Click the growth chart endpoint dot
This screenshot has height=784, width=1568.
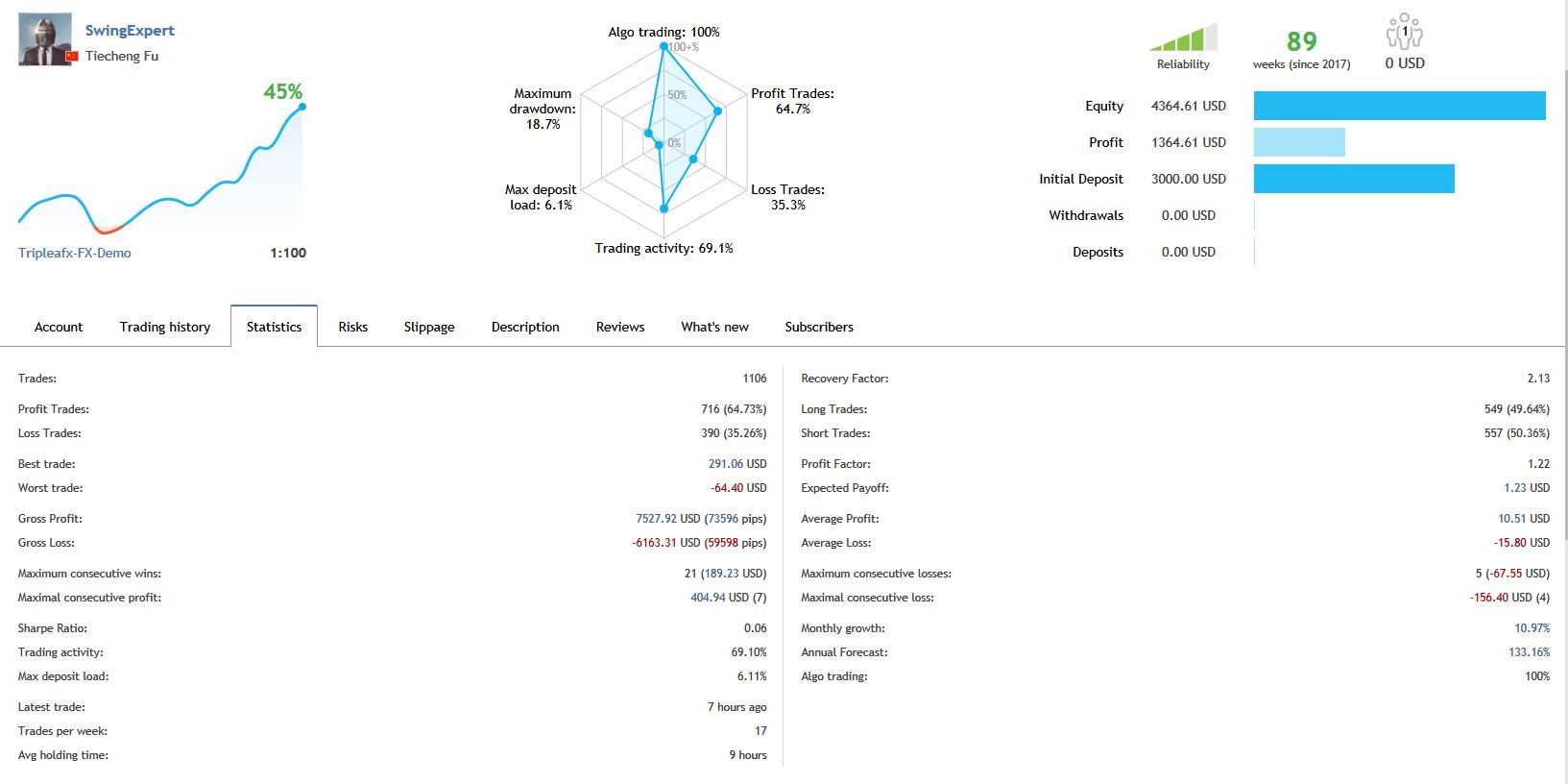(x=302, y=107)
